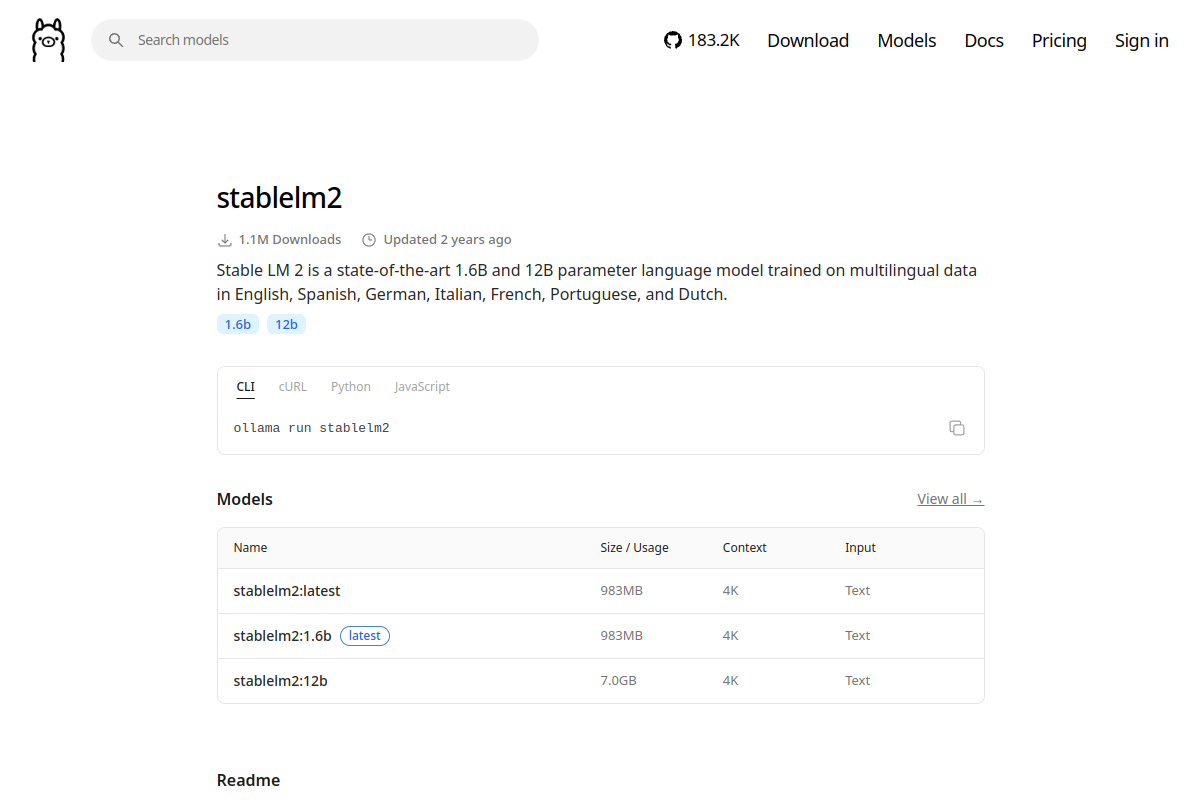The height and width of the screenshot is (800, 1200).
Task: Click '4K' context in stablelm2:12b row
Action: pos(731,681)
